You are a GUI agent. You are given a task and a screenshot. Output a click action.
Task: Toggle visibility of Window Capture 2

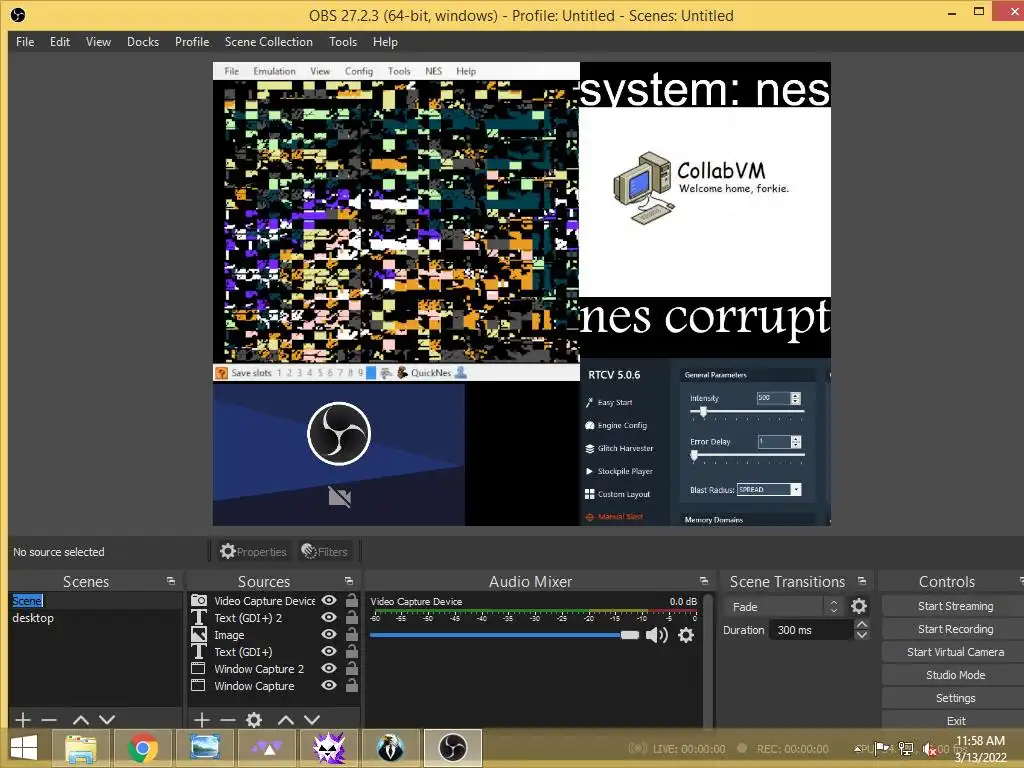click(329, 668)
